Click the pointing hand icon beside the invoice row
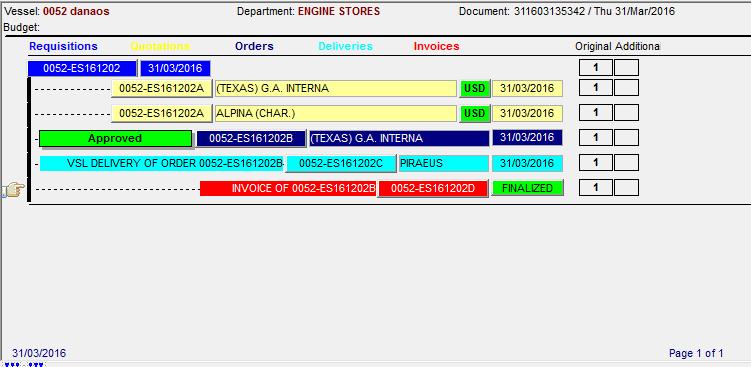This screenshot has height=367, width=751. pos(13,190)
